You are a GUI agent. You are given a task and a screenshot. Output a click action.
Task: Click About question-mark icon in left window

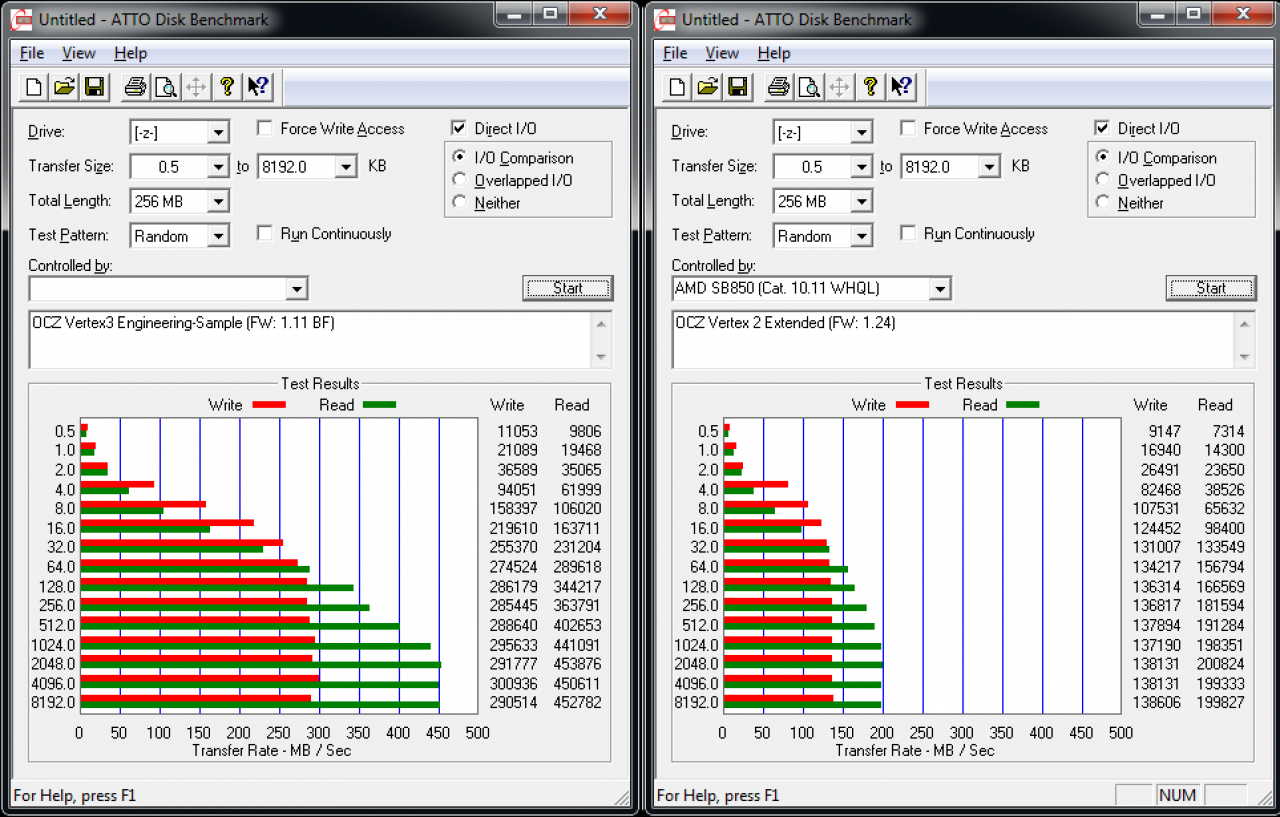pyautogui.click(x=227, y=87)
